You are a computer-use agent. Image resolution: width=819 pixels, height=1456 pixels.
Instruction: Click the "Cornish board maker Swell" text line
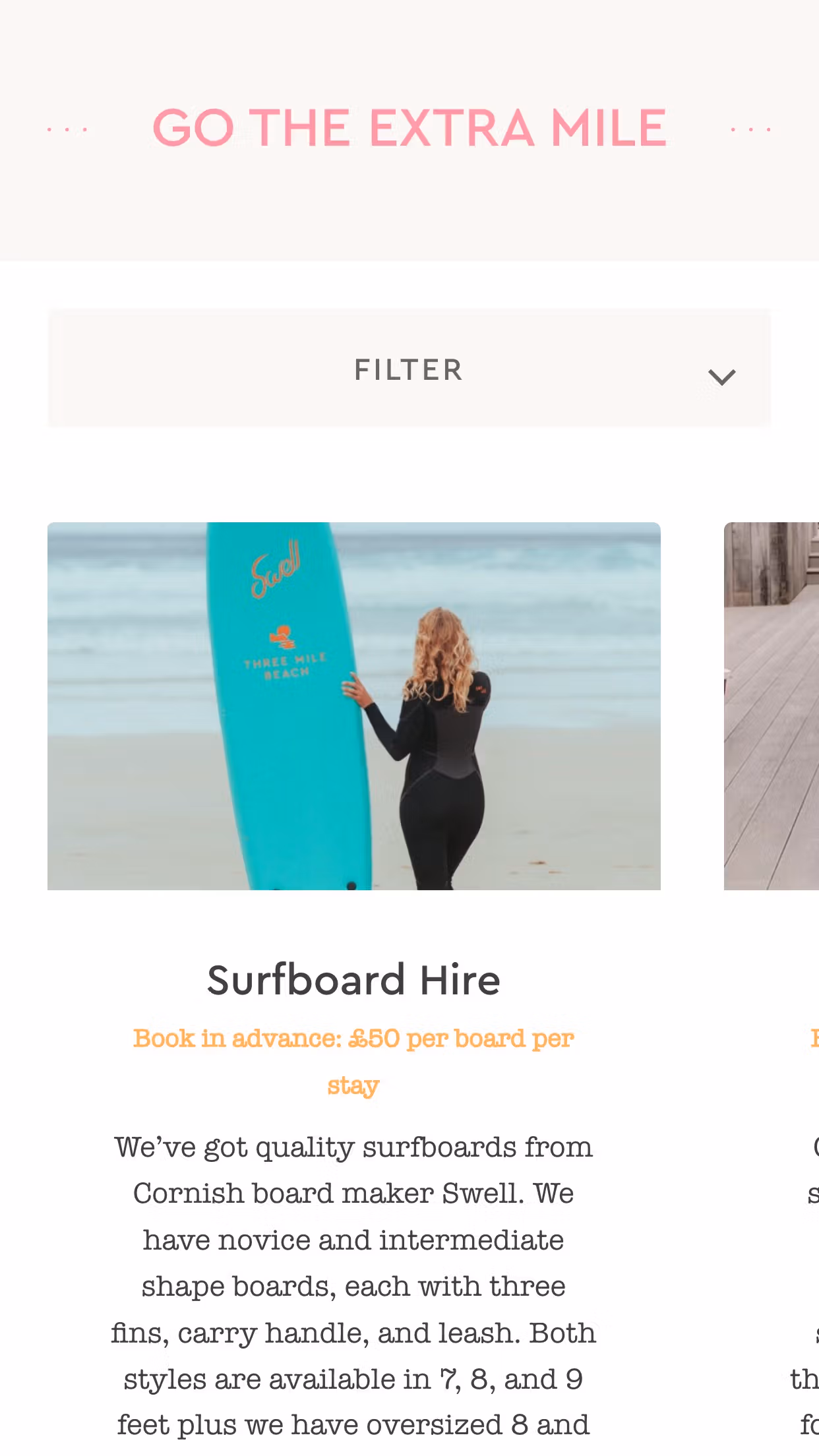coord(353,1194)
